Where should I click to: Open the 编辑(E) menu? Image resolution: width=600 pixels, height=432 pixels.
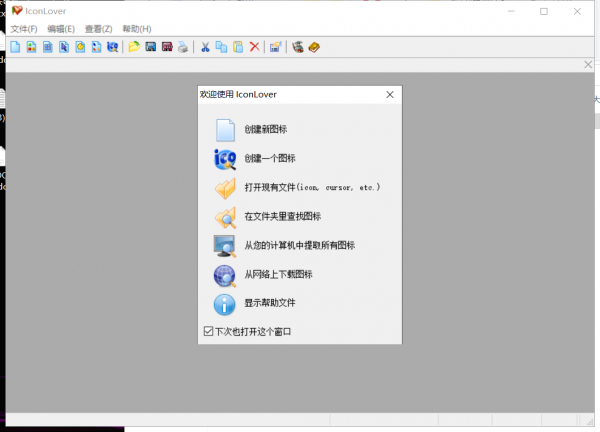pos(61,29)
